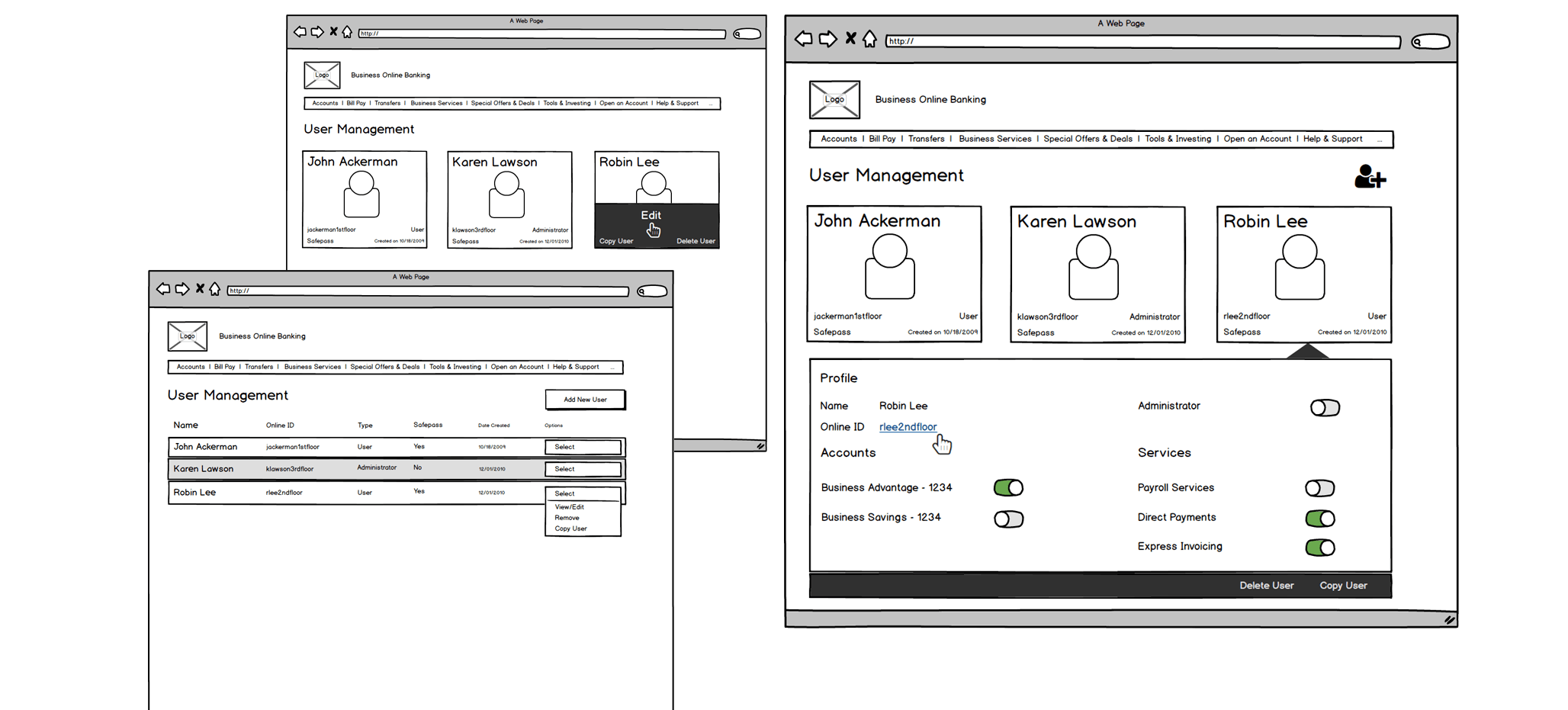1568x710 pixels.
Task: Choose Remove from the open dropdown
Action: [x=567, y=518]
